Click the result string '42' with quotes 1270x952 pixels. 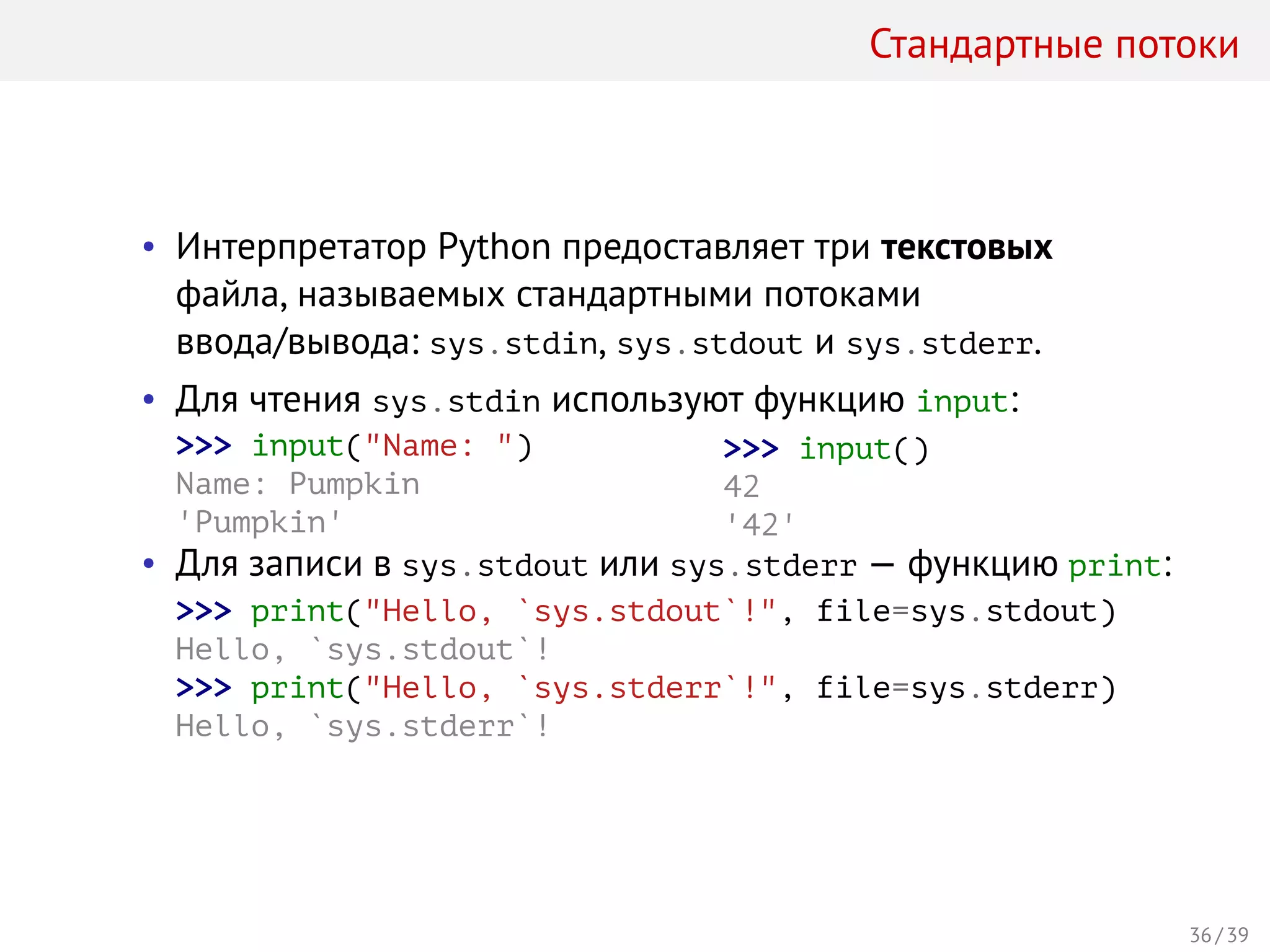pos(760,525)
